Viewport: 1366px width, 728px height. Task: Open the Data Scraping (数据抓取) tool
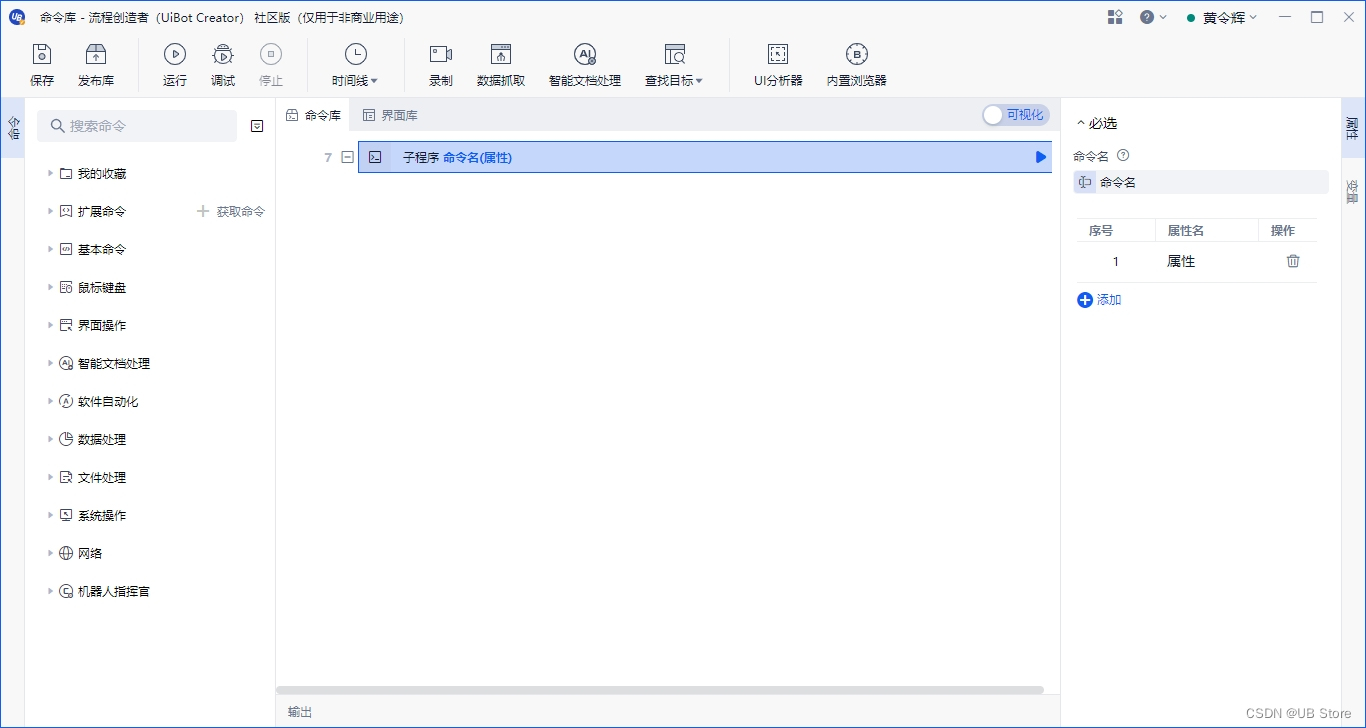coord(501,65)
